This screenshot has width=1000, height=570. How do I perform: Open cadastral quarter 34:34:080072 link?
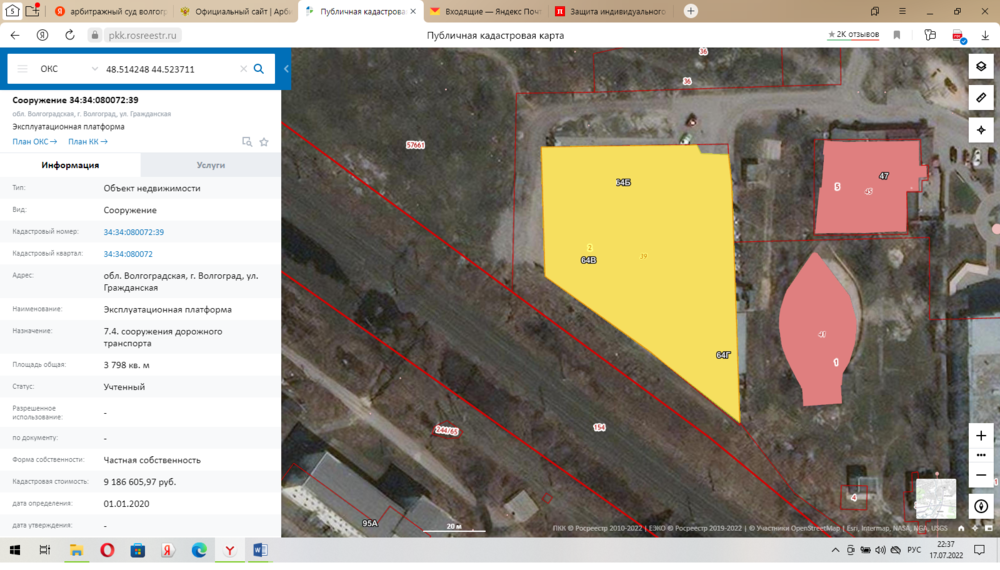click(128, 254)
